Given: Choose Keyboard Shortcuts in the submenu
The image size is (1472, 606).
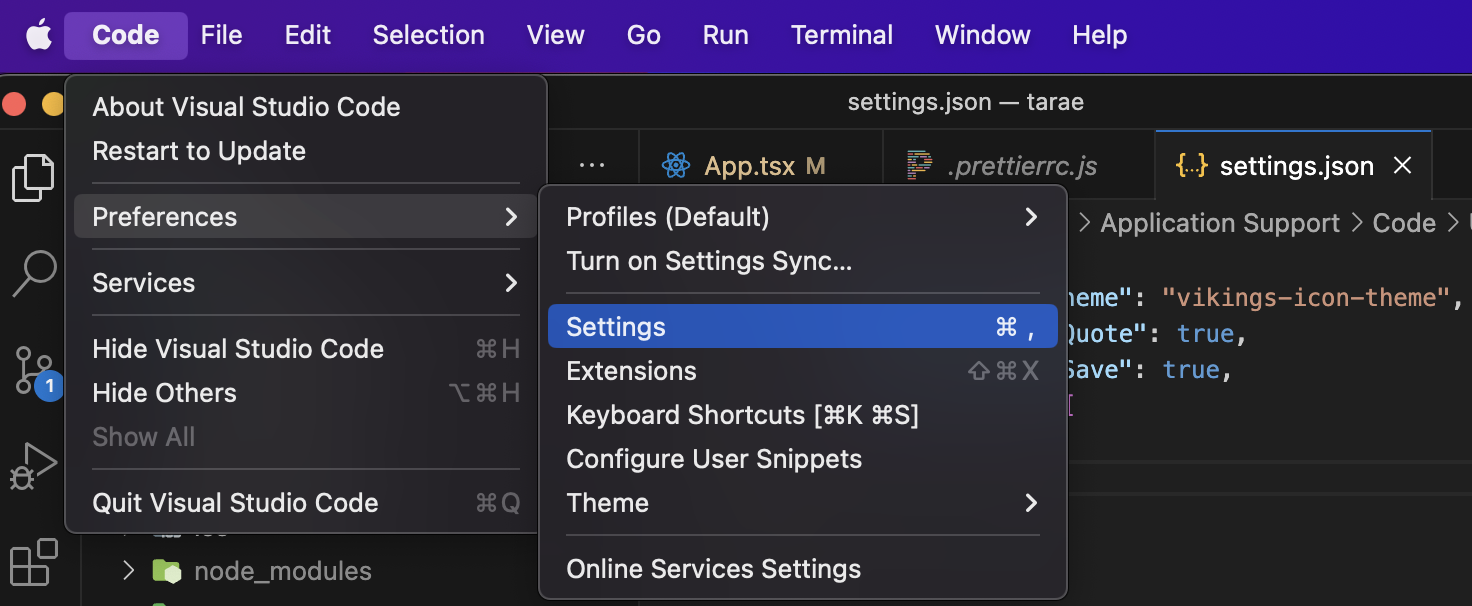Looking at the screenshot, I should tap(742, 415).
